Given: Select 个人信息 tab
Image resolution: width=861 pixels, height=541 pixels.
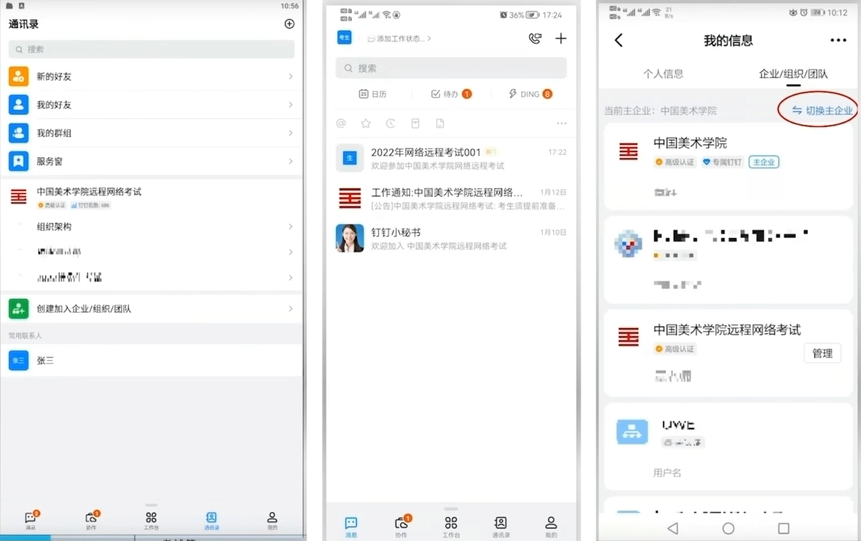Looking at the screenshot, I should (663, 74).
